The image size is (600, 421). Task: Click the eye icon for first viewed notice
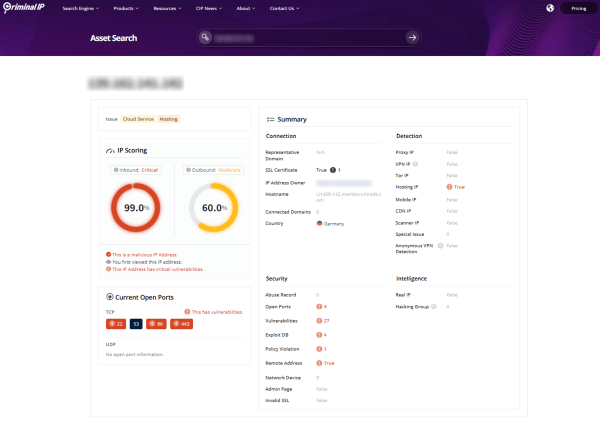pos(108,262)
